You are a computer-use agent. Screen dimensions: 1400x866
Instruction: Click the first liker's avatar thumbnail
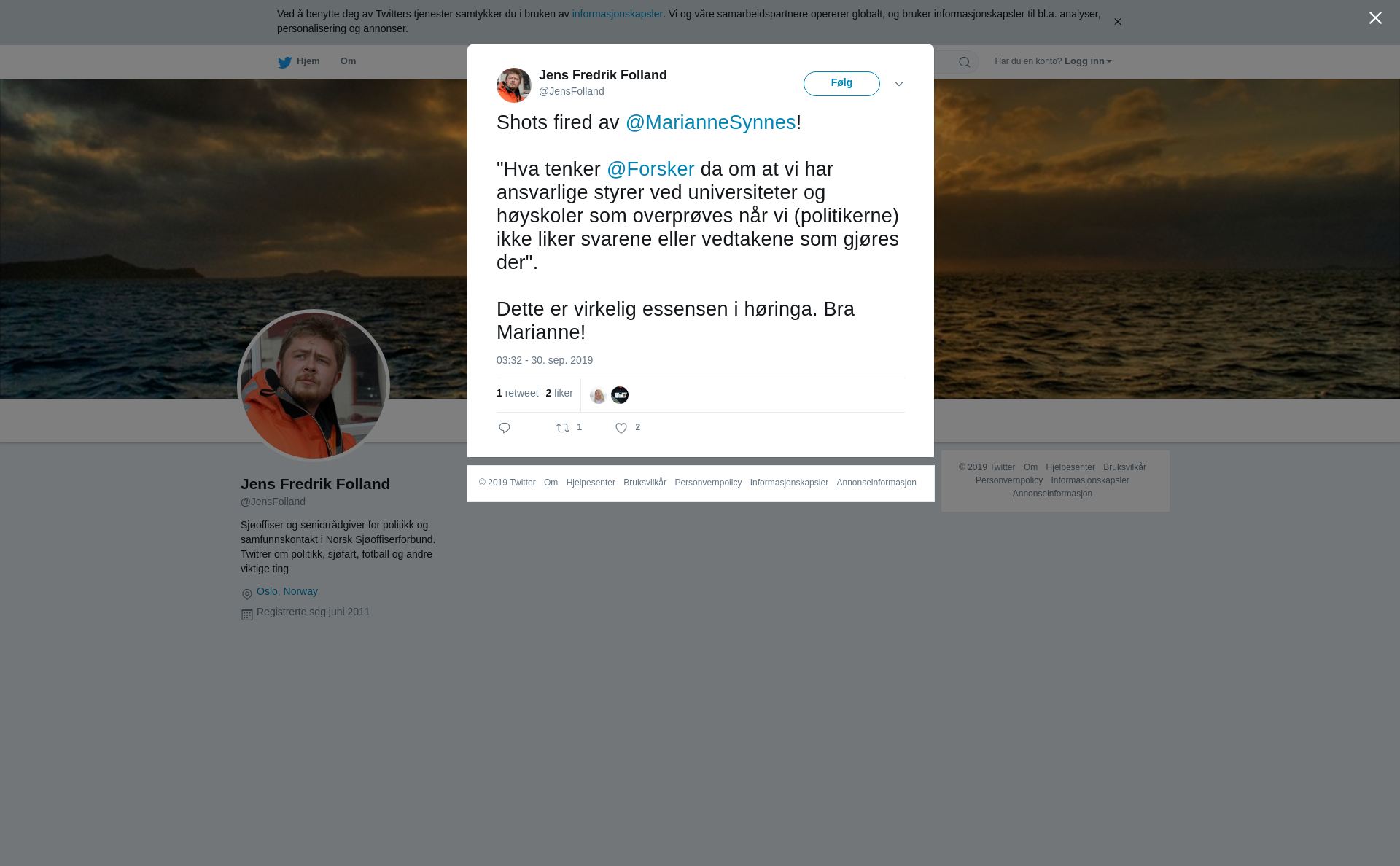point(598,395)
